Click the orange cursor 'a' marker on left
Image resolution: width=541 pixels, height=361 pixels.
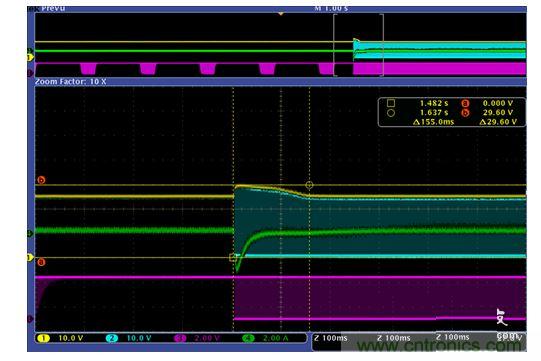click(41, 262)
